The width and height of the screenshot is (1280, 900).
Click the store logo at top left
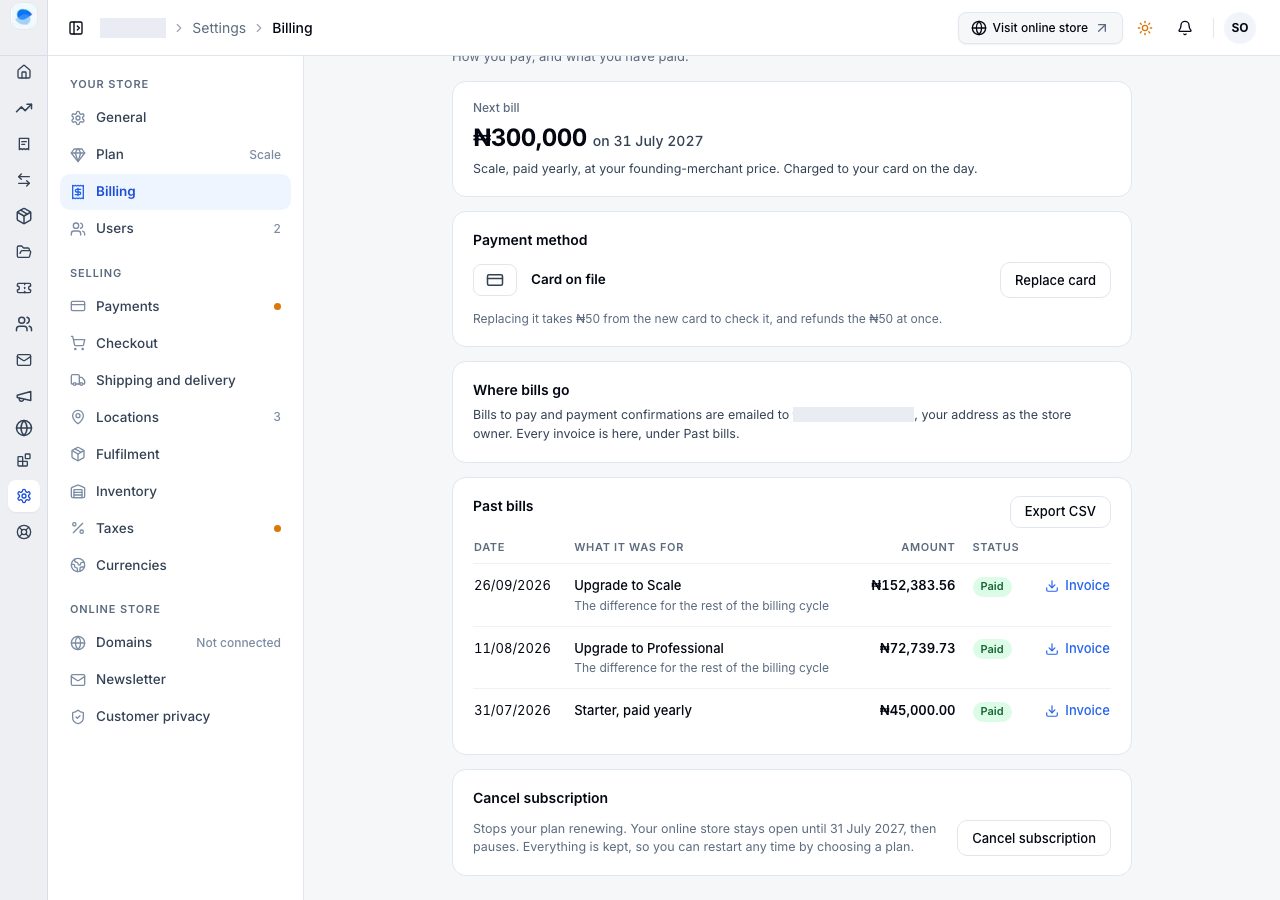(x=24, y=16)
